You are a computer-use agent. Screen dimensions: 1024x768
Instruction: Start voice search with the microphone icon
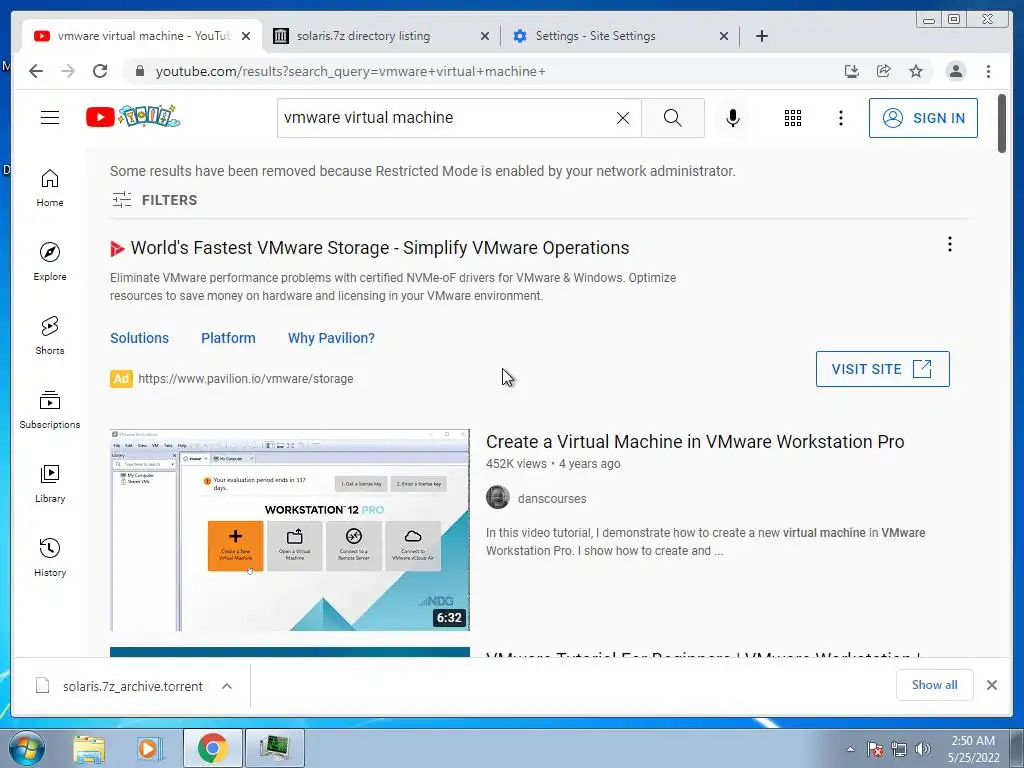click(x=733, y=118)
